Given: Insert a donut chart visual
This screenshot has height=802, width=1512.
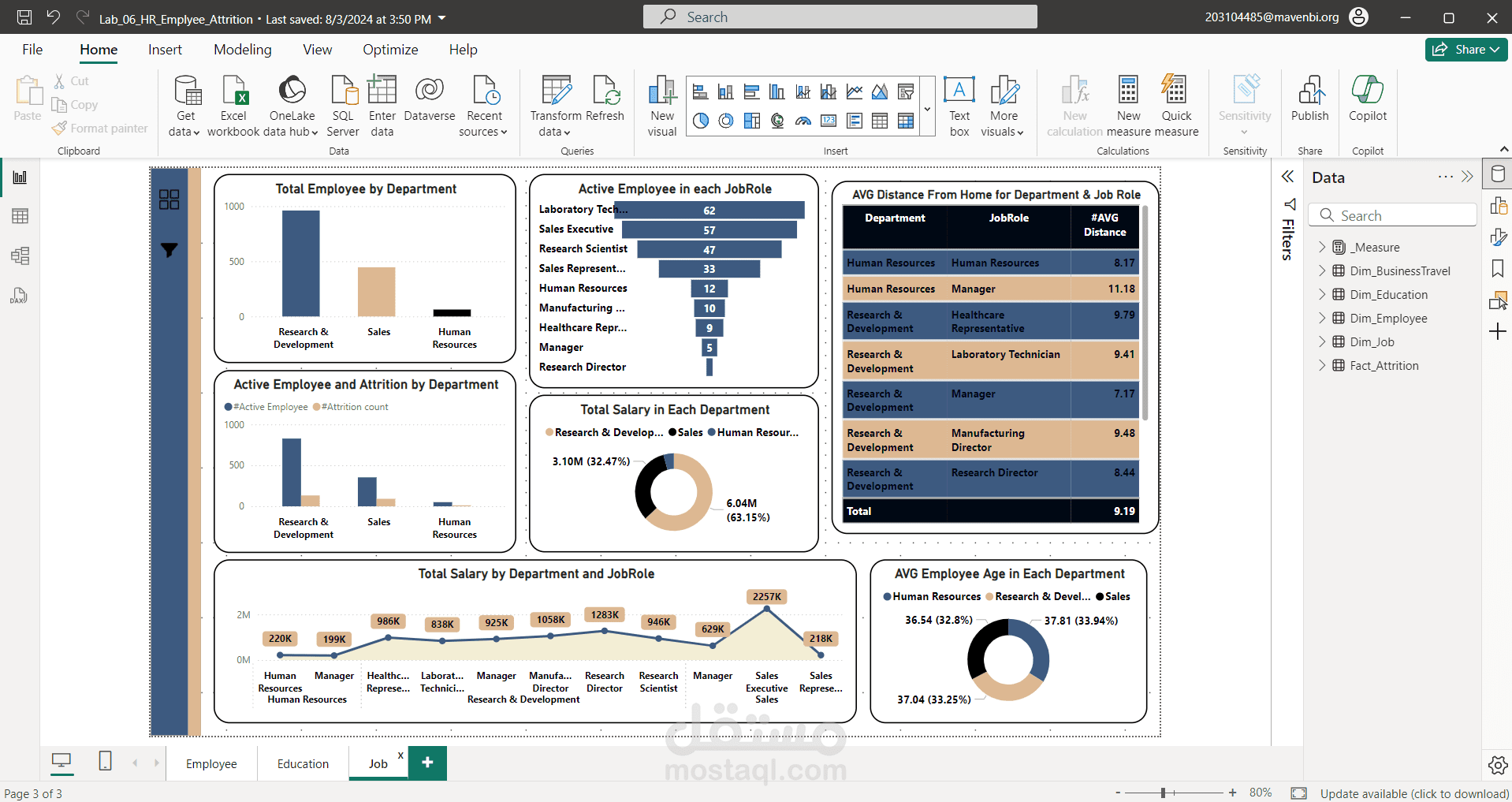Looking at the screenshot, I should 726,121.
